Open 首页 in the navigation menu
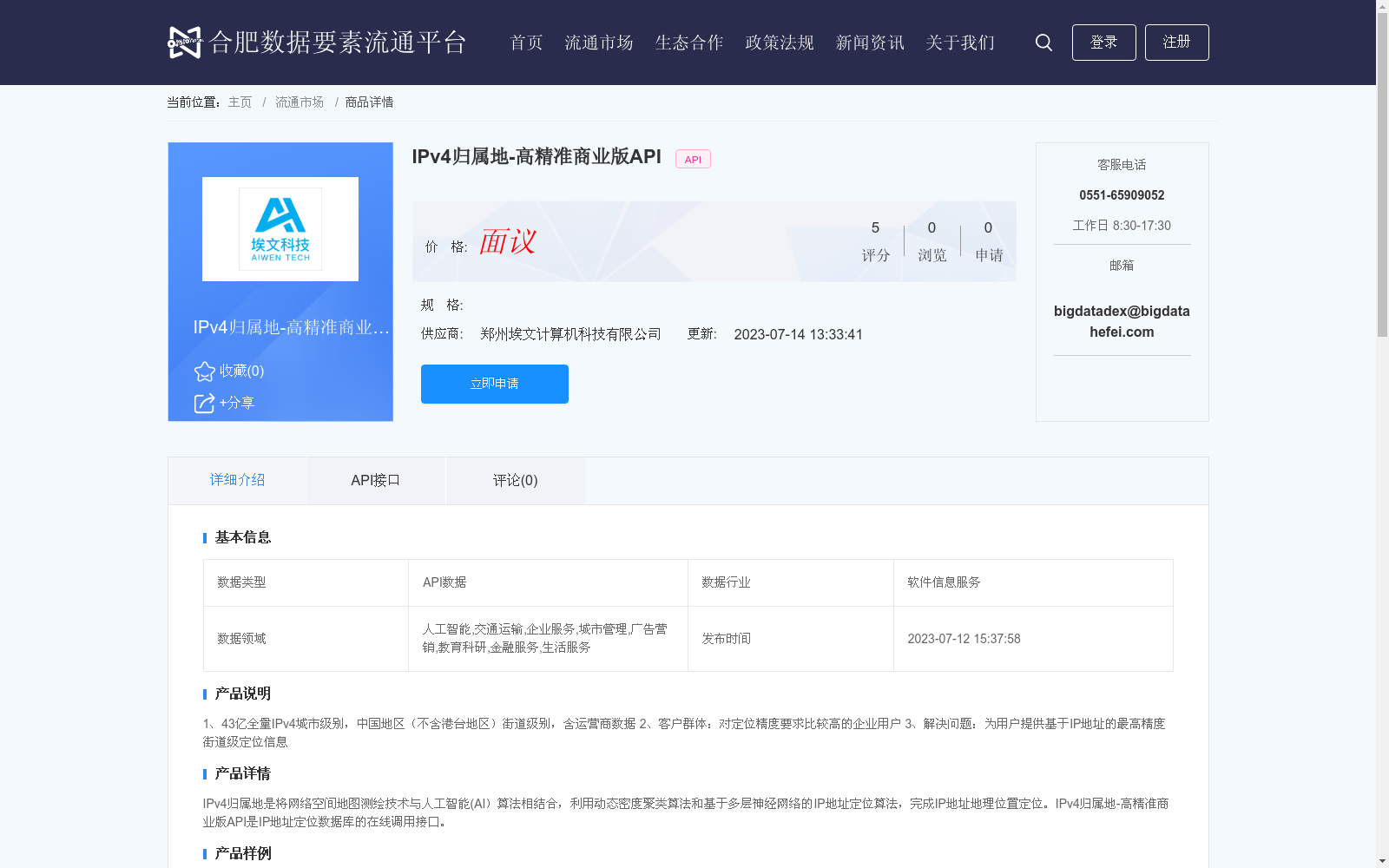This screenshot has height=868, width=1389. [526, 43]
